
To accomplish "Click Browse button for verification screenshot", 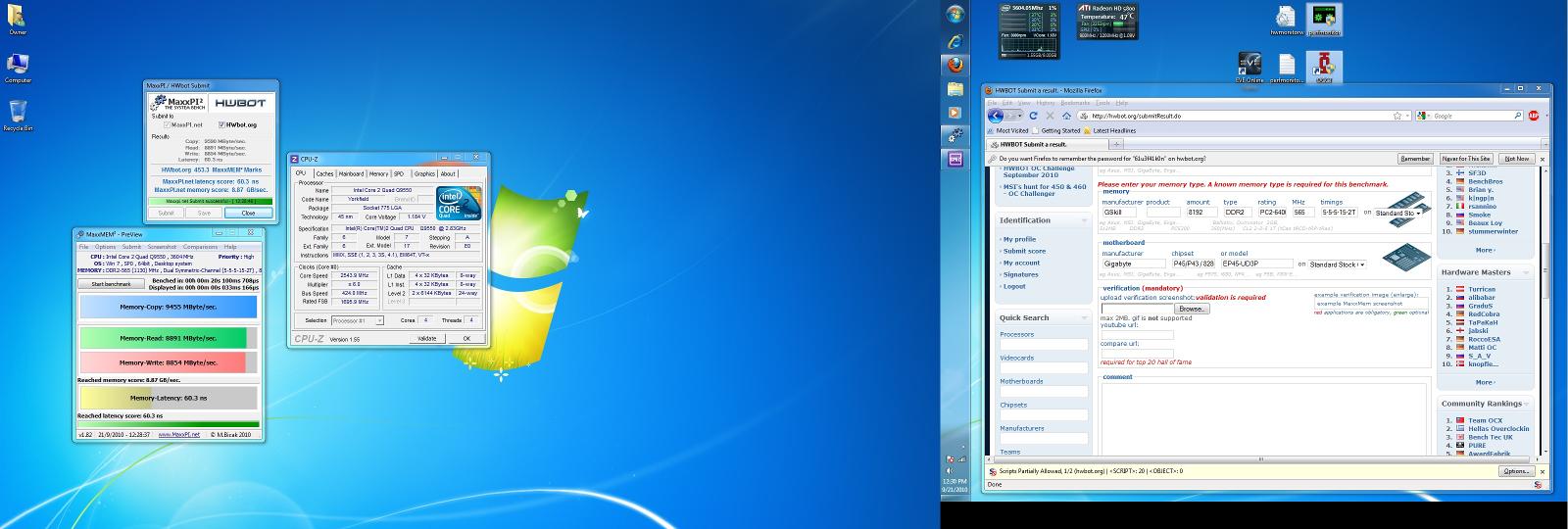I will (x=1191, y=309).
